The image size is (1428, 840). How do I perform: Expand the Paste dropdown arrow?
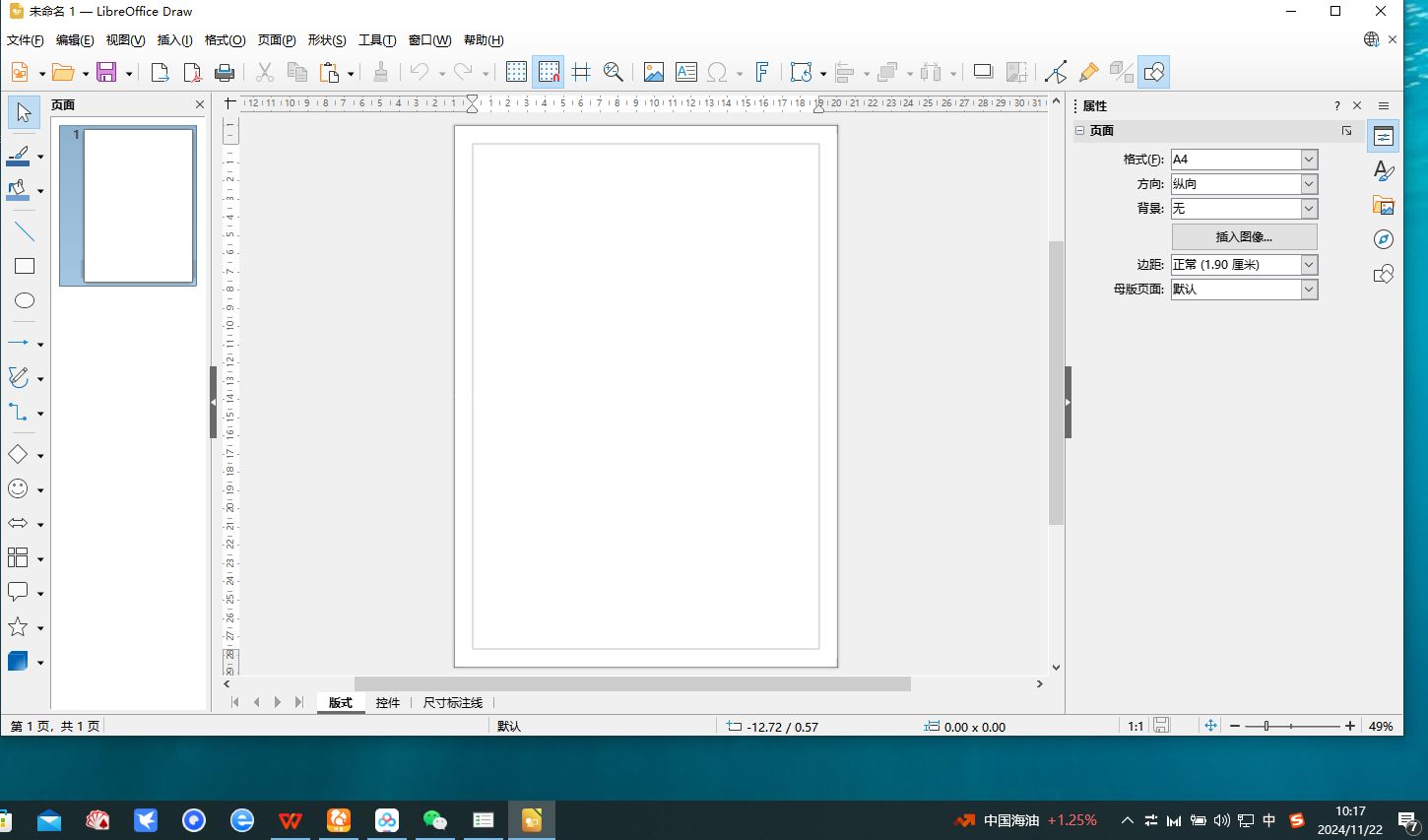(351, 73)
